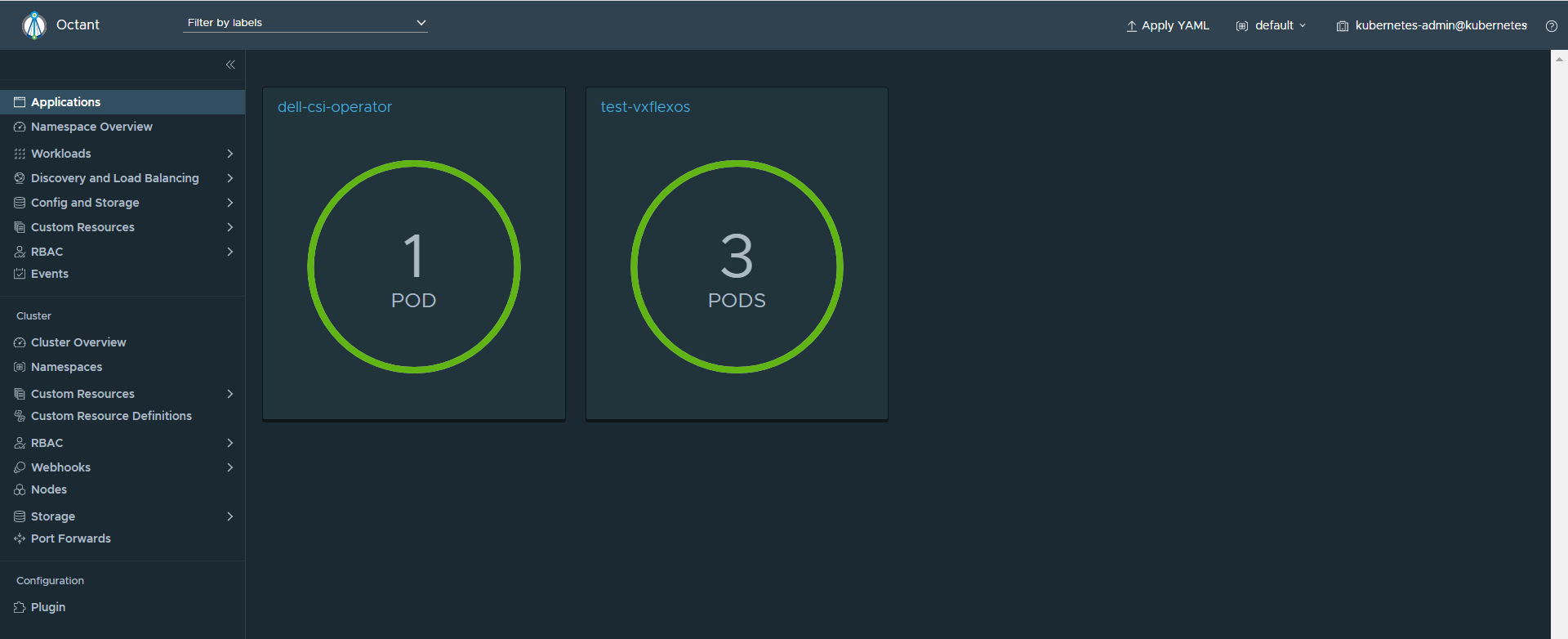Click the namespace icon beside default
Viewport: 1568px width, 639px height.
coord(1242,26)
